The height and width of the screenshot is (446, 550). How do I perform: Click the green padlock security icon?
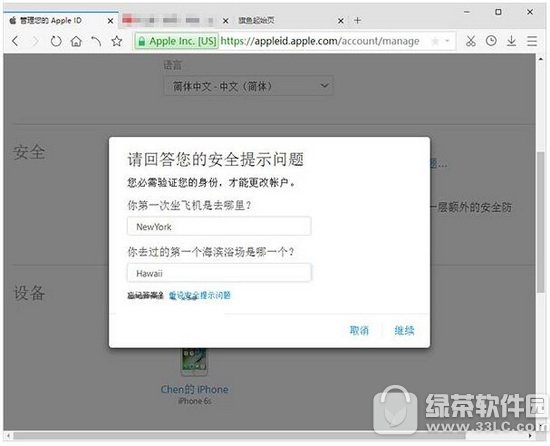pyautogui.click(x=142, y=41)
